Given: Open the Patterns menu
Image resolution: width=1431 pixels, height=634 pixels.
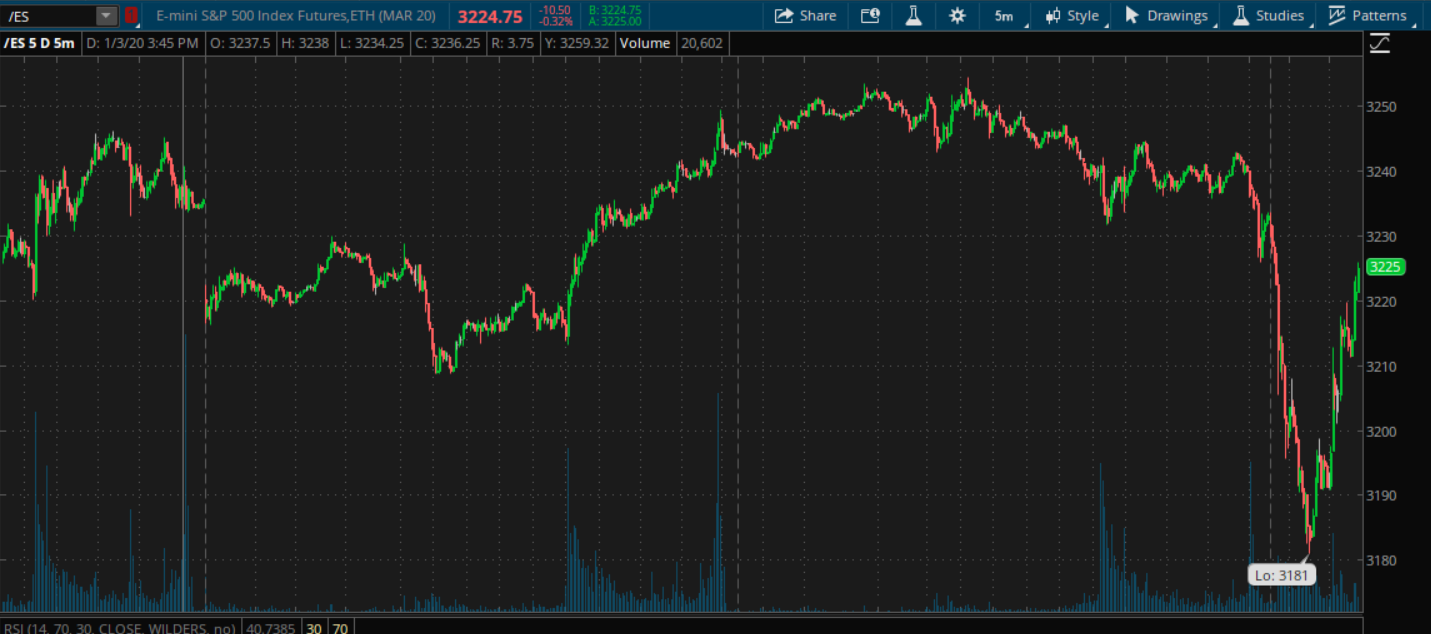Looking at the screenshot, I should point(1367,15).
